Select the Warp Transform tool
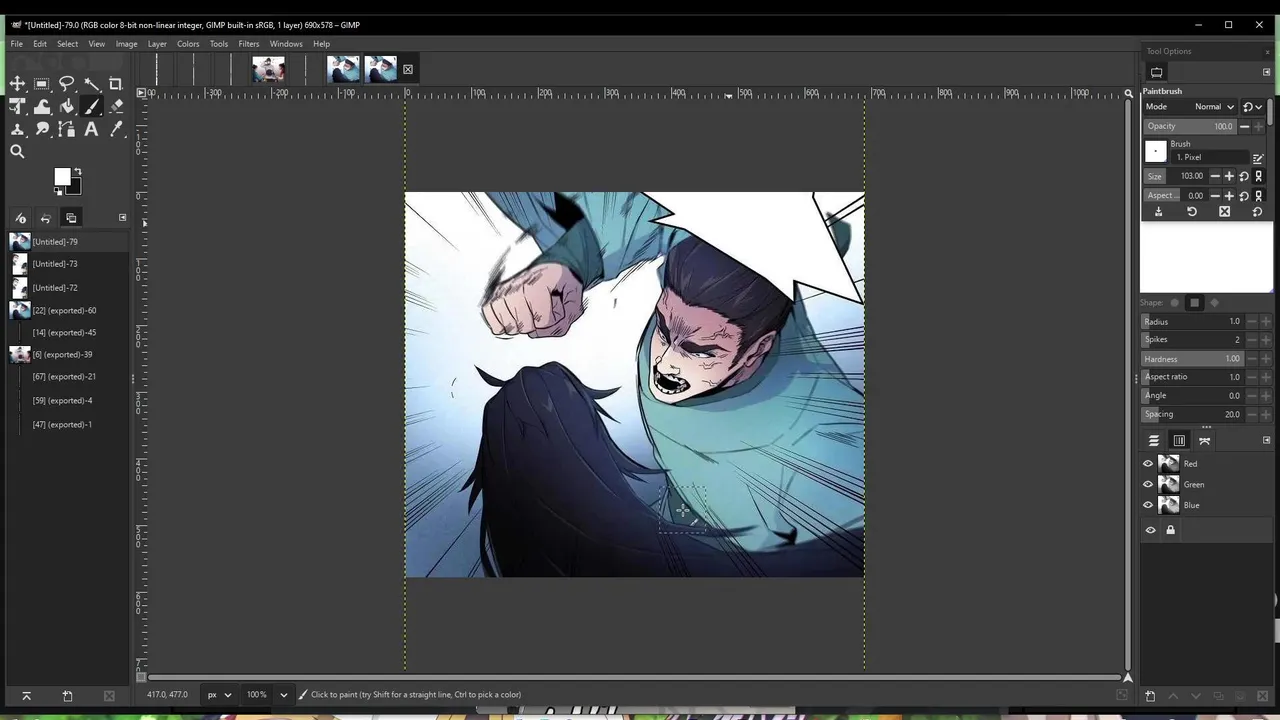This screenshot has height=720, width=1280. click(42, 107)
